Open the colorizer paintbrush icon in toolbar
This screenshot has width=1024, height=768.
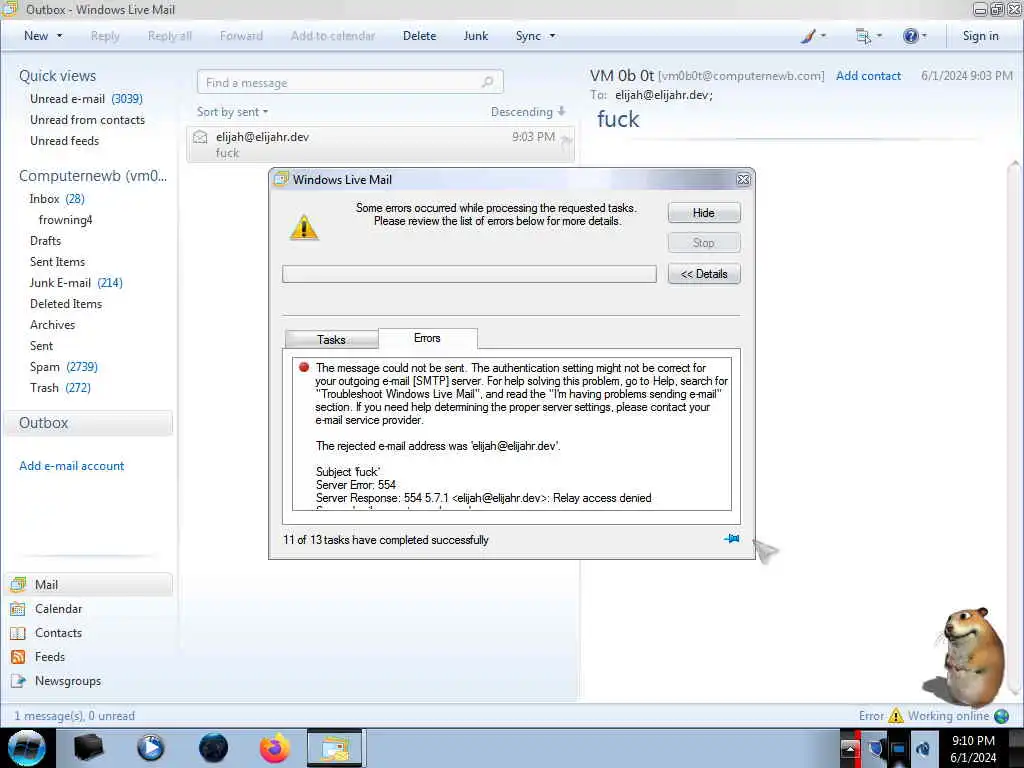[808, 36]
